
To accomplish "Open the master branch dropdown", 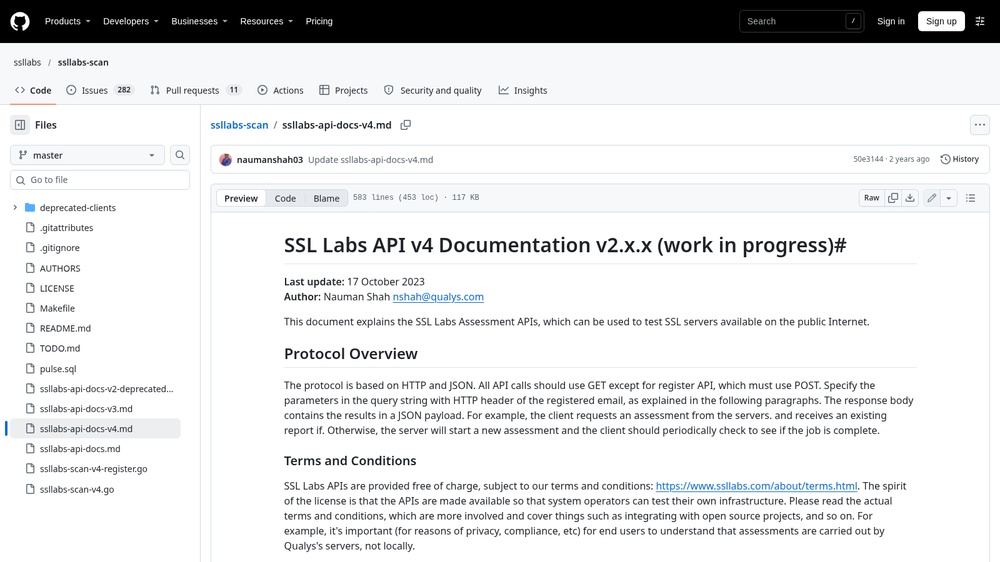I will [x=87, y=155].
